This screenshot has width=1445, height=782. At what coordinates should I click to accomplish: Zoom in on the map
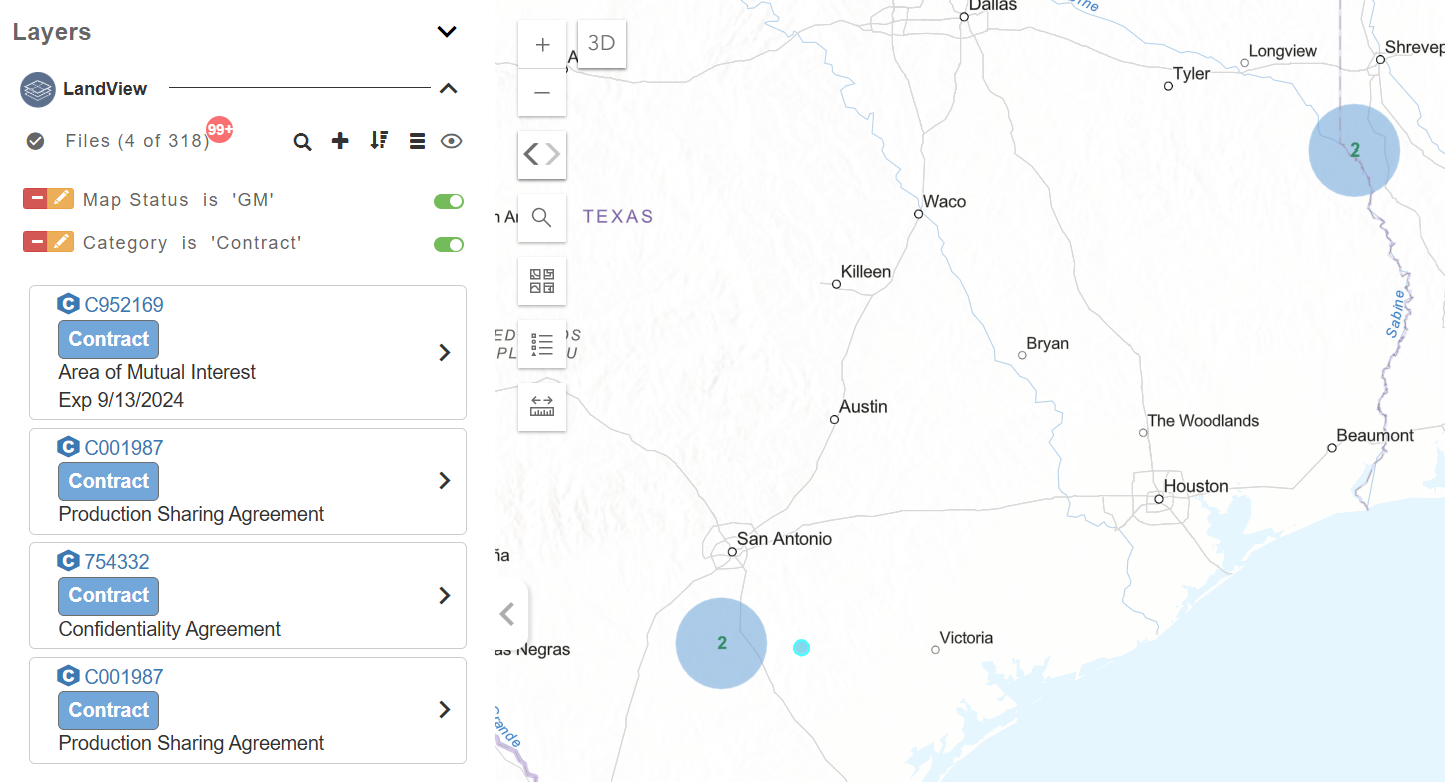542,45
